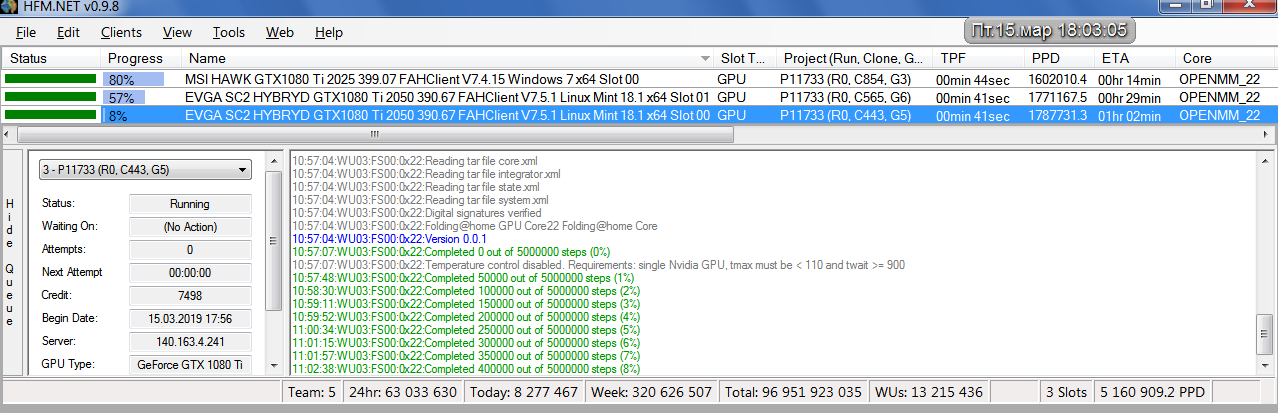This screenshot has height=413, width=1278.
Task: Click the green status bar of MSI HAWK row
Action: (x=50, y=79)
